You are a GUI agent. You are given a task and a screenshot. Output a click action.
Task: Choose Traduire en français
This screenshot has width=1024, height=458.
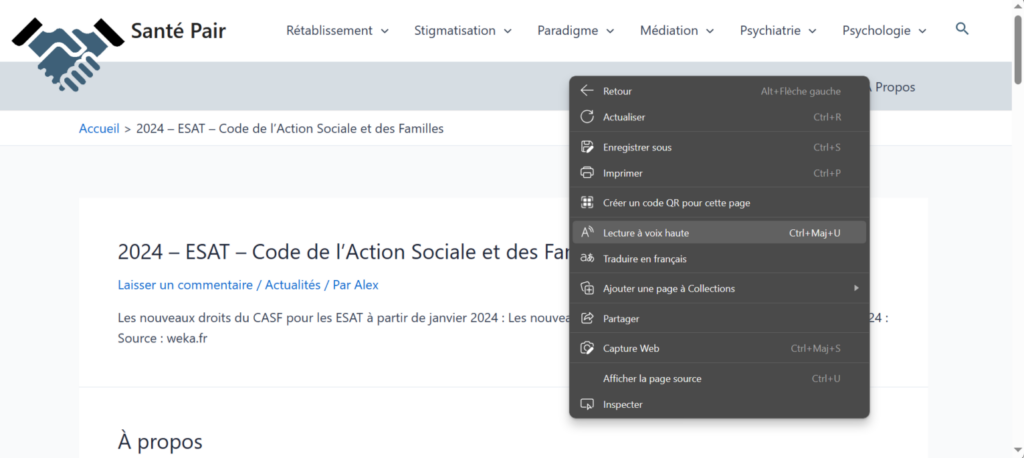pyautogui.click(x=719, y=259)
